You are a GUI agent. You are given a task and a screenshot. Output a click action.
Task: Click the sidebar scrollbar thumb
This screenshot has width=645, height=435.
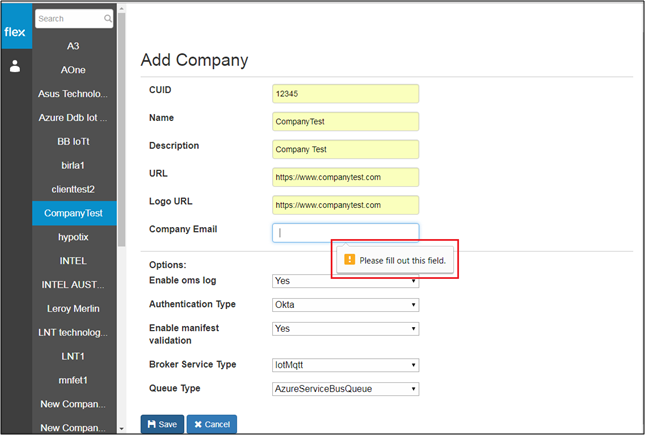click(122, 130)
